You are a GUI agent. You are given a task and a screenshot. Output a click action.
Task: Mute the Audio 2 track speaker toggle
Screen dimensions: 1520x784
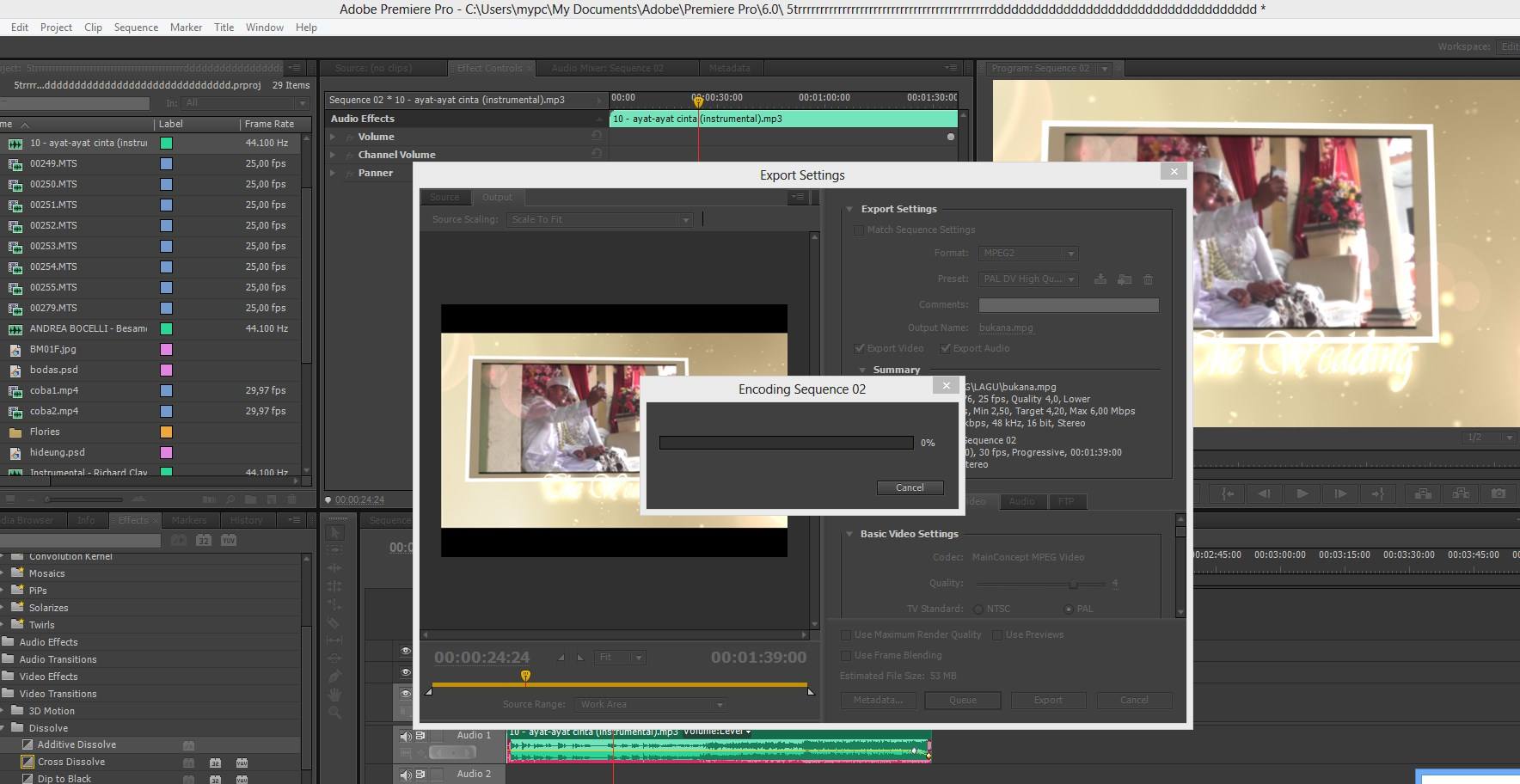point(406,775)
